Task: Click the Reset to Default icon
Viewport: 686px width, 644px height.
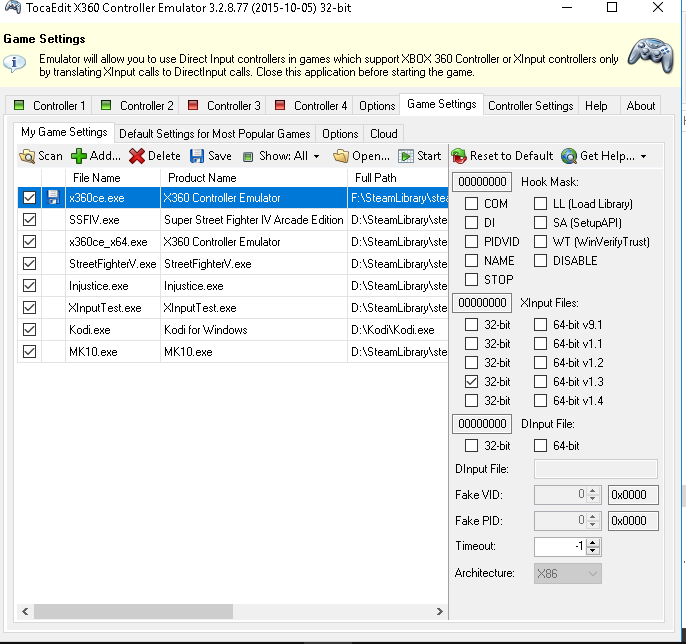Action: click(459, 156)
